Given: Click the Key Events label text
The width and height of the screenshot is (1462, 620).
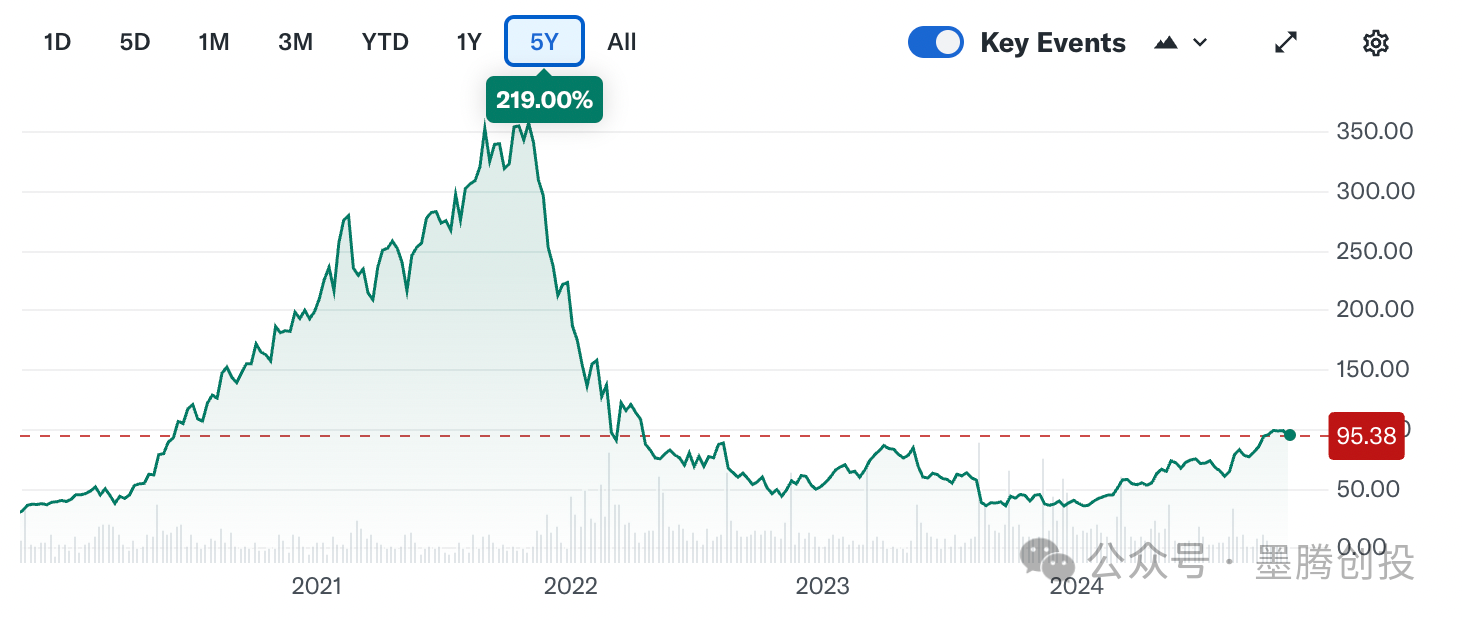Looking at the screenshot, I should tap(1053, 43).
